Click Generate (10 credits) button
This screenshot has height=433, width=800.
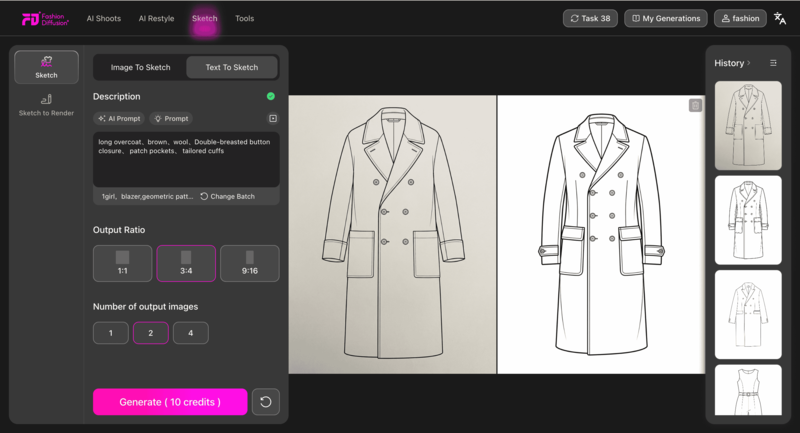(x=170, y=402)
